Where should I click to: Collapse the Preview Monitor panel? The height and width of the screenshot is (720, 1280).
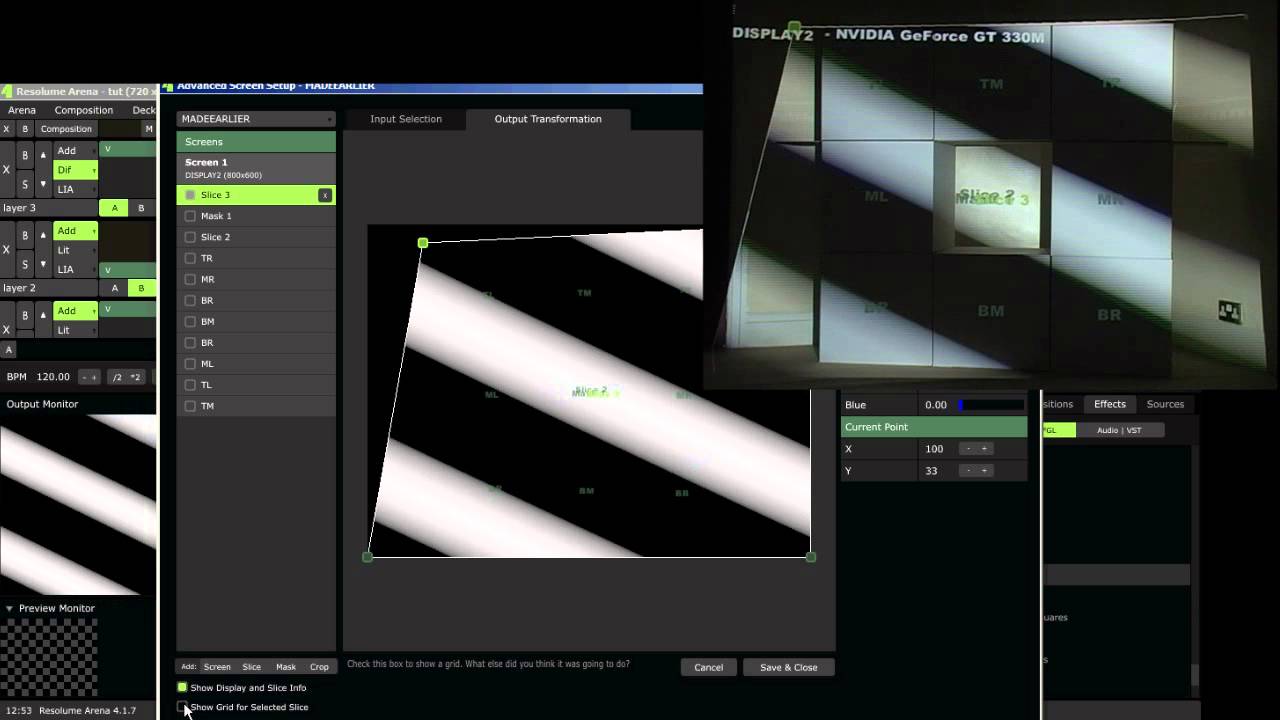coord(7,608)
